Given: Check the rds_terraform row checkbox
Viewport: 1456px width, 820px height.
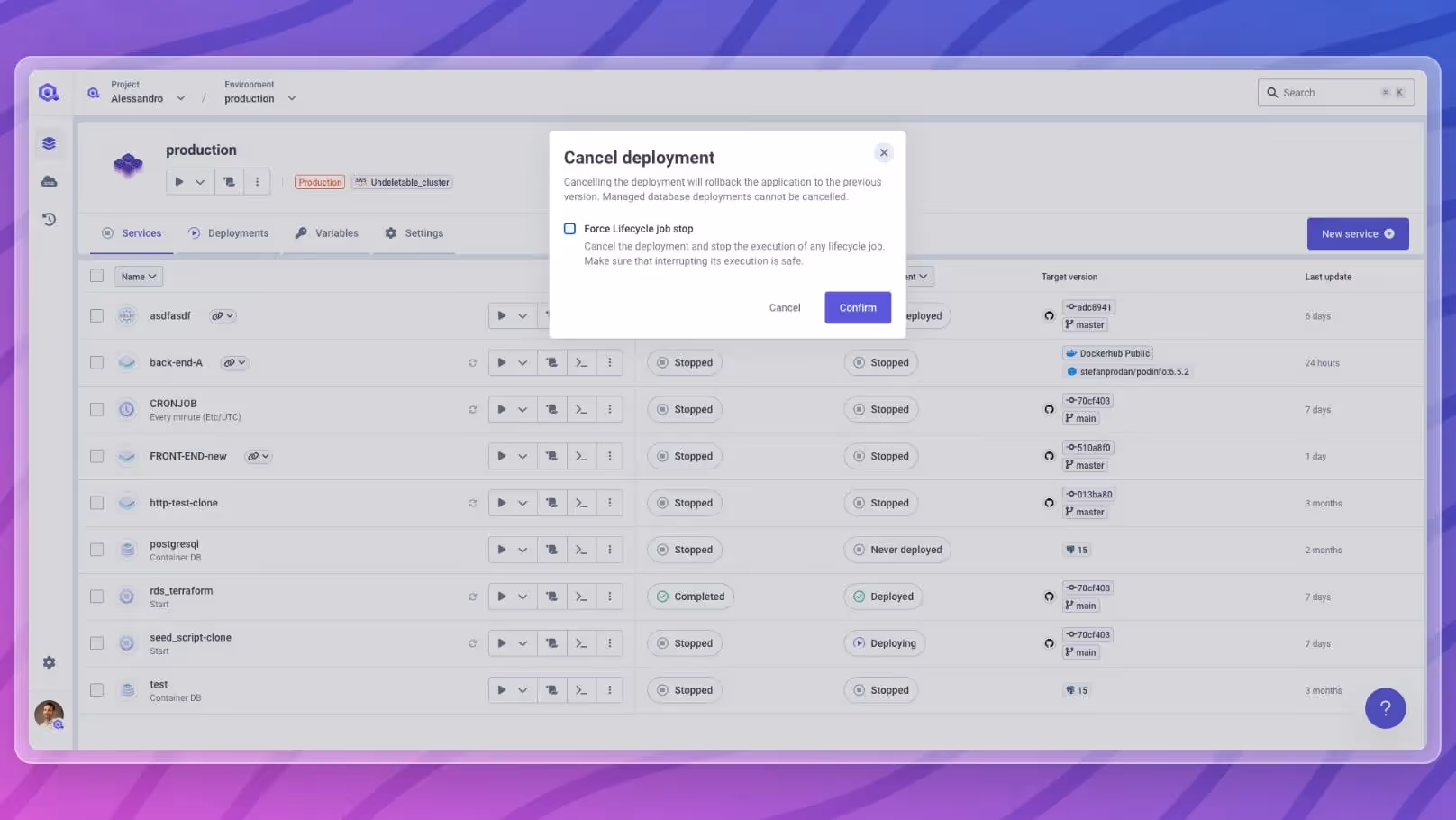Looking at the screenshot, I should [96, 597].
